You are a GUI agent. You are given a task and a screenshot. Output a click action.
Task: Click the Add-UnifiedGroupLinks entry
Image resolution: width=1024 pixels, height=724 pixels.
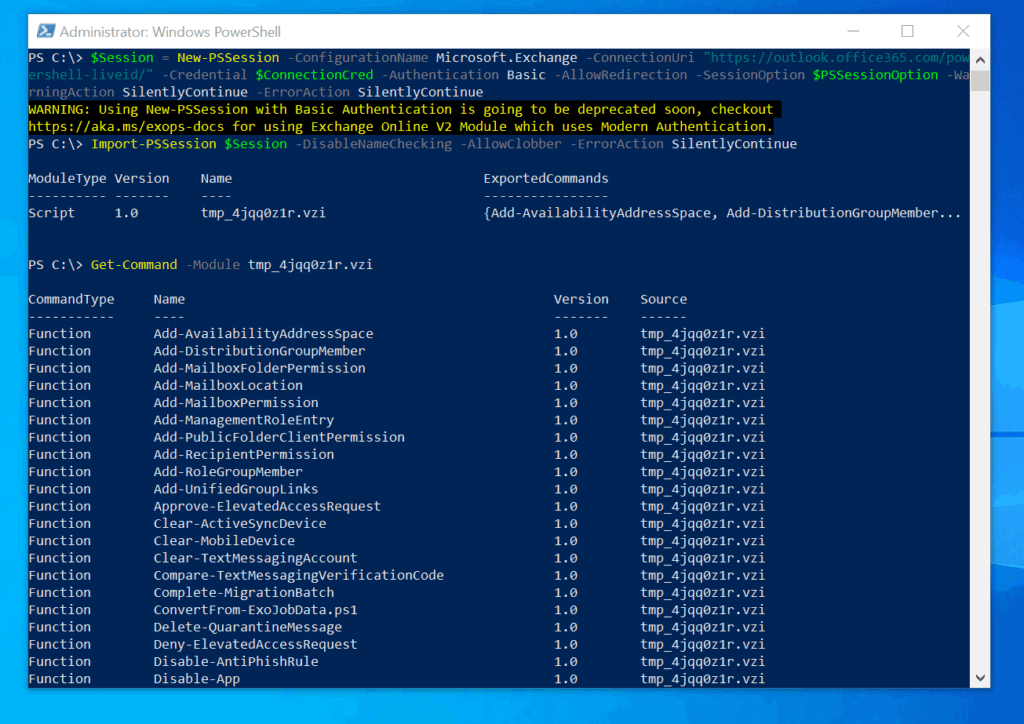236,489
